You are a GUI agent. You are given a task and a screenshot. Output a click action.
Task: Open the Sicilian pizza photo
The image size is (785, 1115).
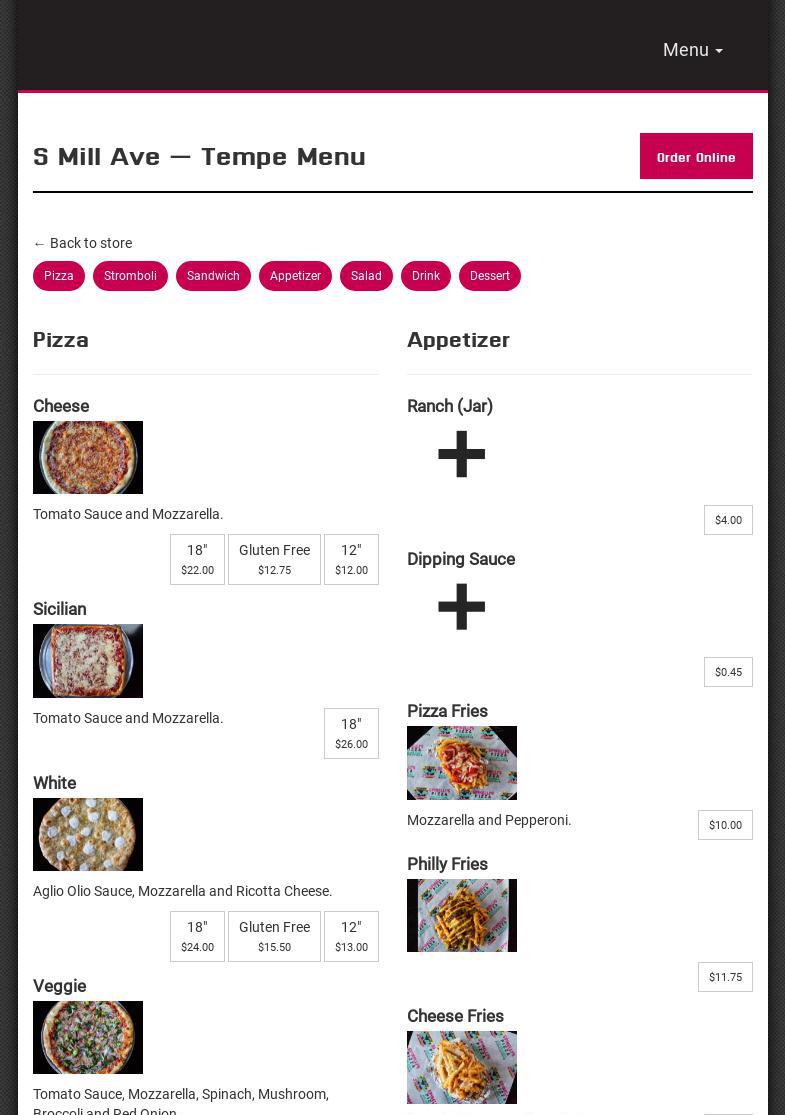pyautogui.click(x=88, y=661)
